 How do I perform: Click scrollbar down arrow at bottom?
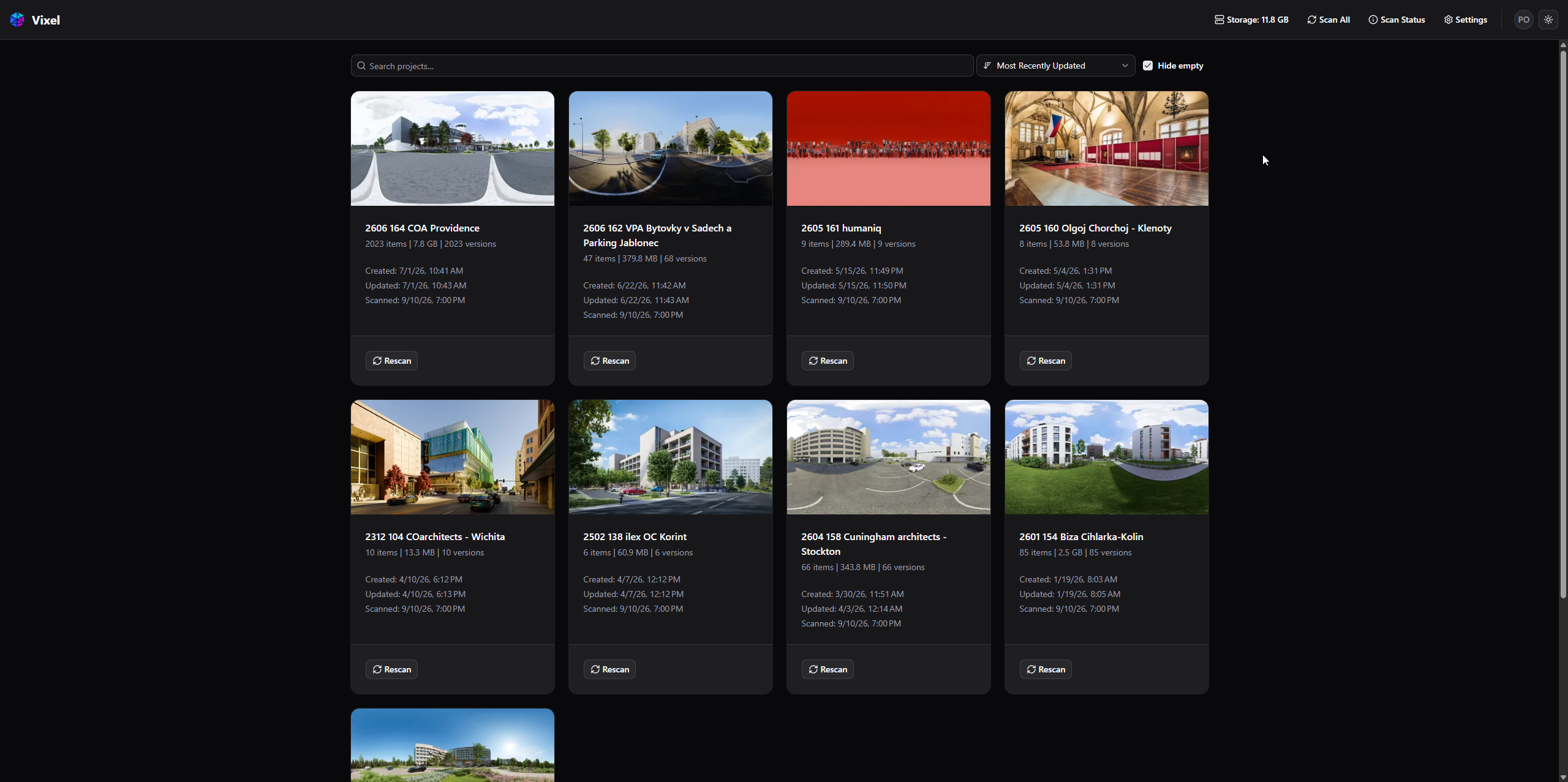(x=1563, y=777)
